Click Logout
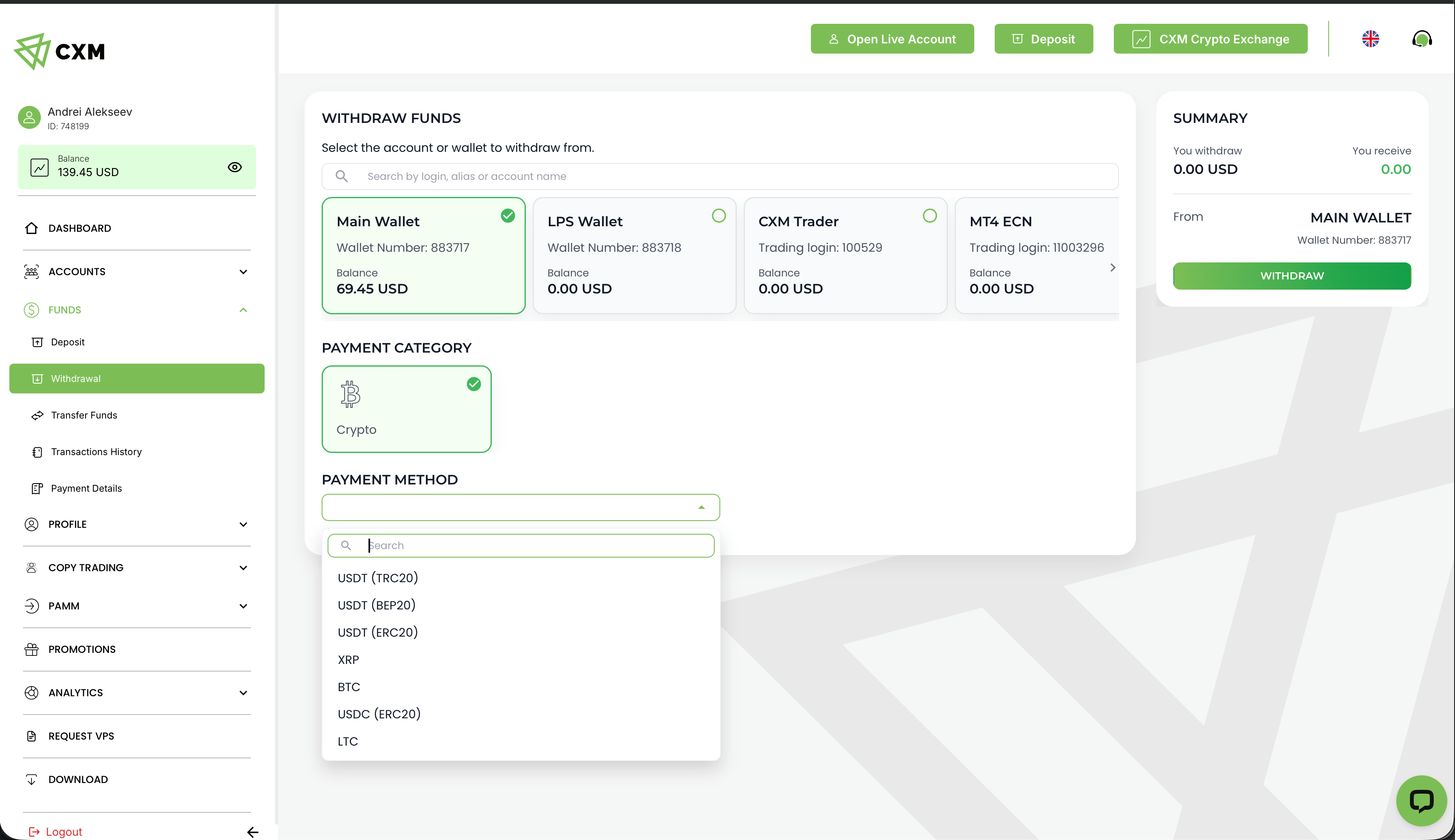 55,831
